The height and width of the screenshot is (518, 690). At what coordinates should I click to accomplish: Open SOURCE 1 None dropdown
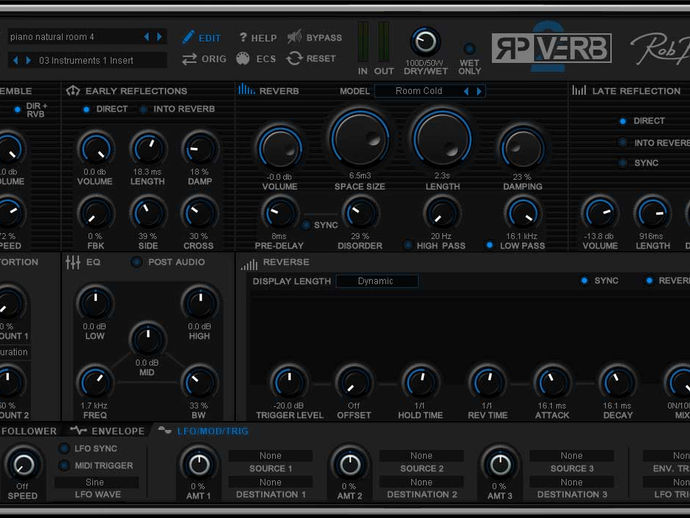[x=270, y=456]
